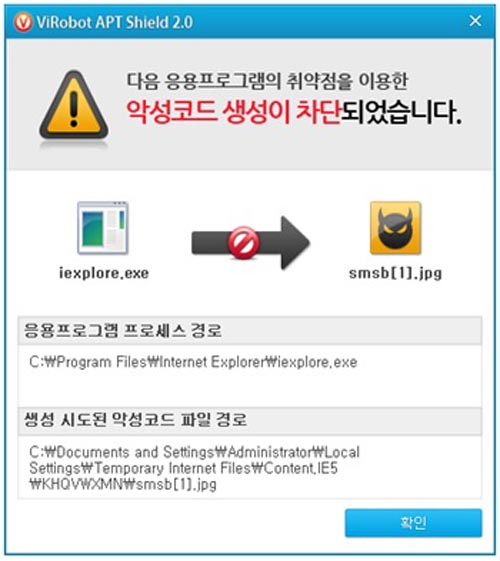Viewport: 500px width, 561px height.
Task: Click the black 되었습니다 text in banner
Action: [401, 112]
